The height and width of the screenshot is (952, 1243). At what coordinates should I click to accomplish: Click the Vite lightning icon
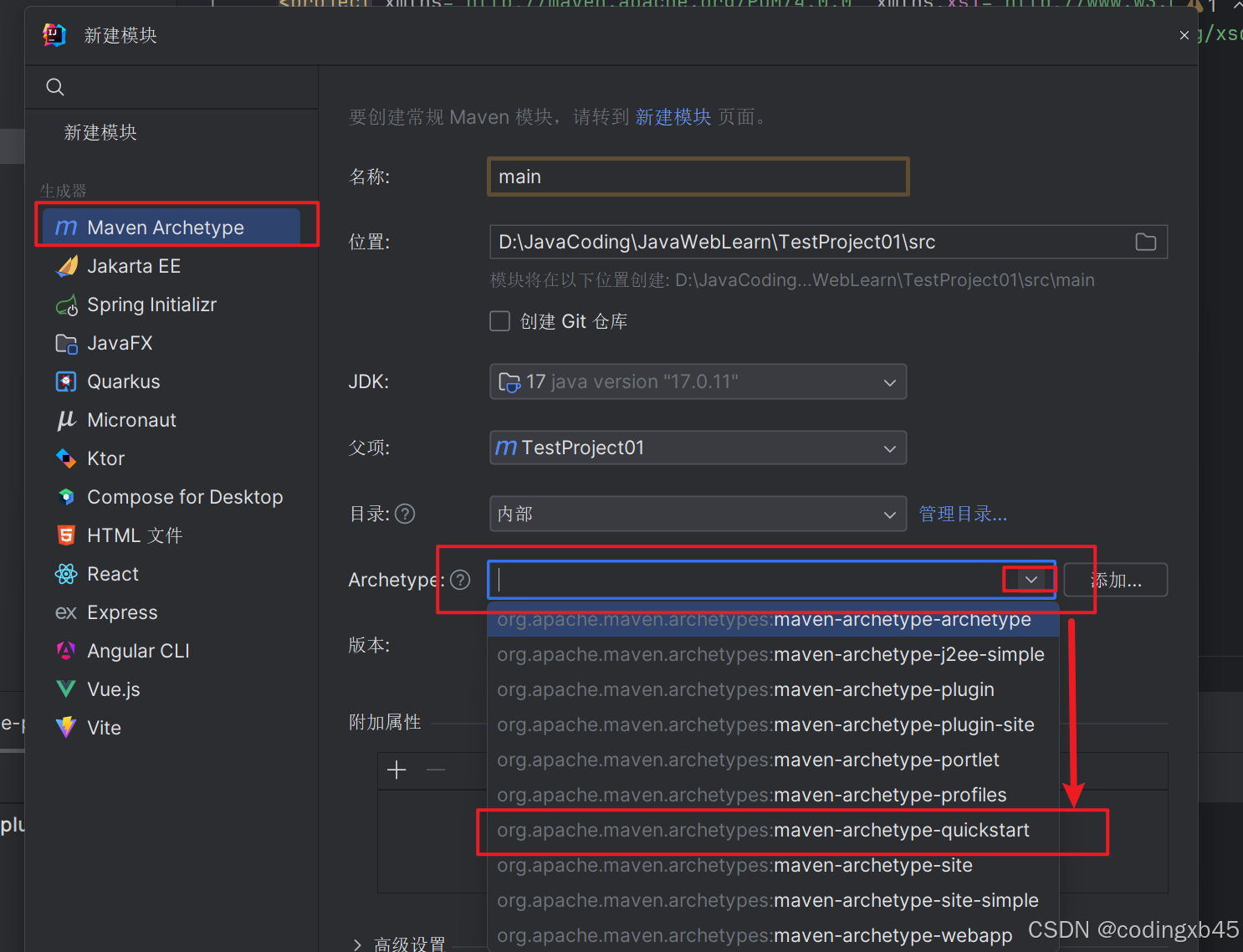pos(66,728)
